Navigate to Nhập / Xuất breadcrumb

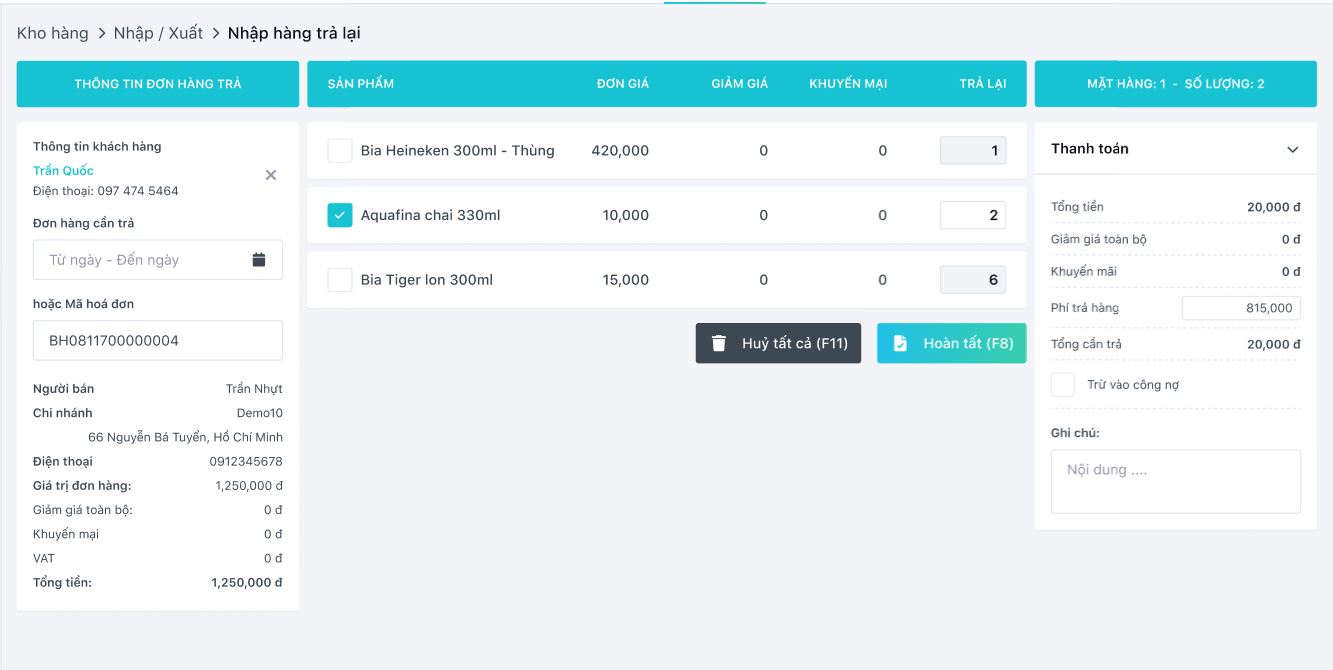158,33
